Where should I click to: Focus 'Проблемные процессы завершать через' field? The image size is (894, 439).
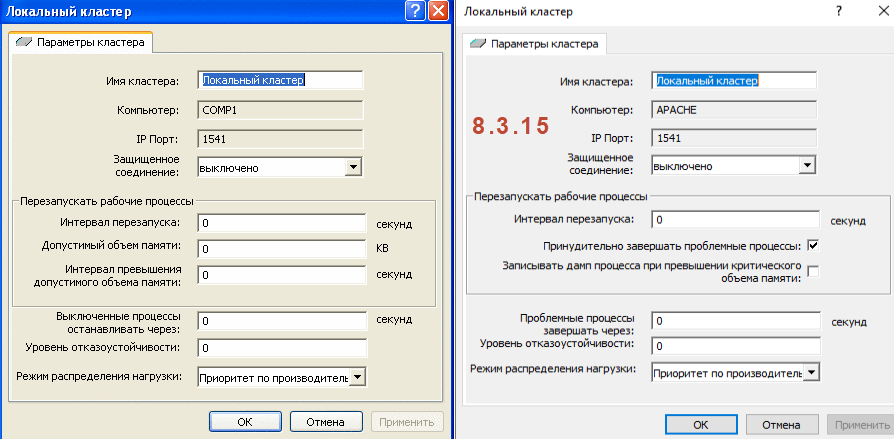[x=735, y=321]
